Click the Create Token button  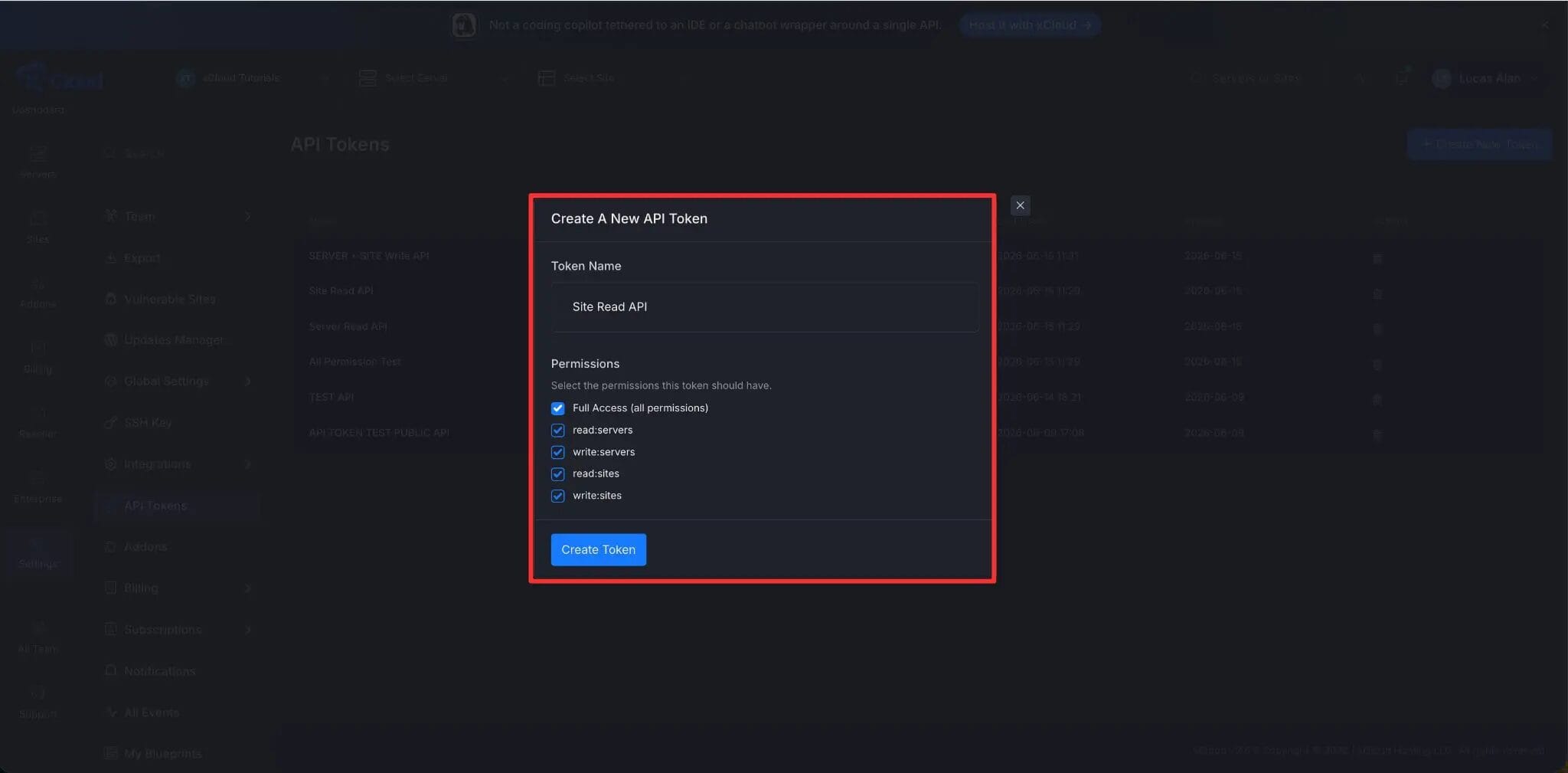click(x=598, y=549)
